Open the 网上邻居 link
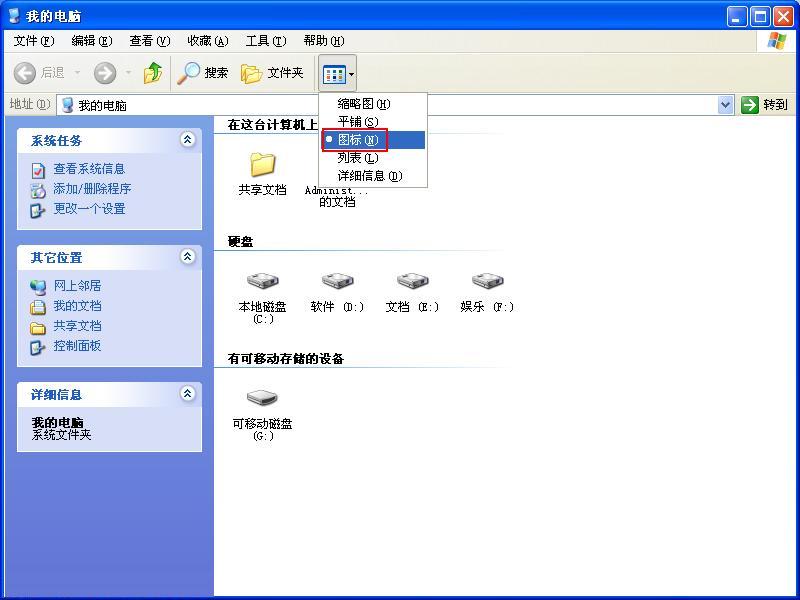This screenshot has height=600, width=800. (78, 286)
